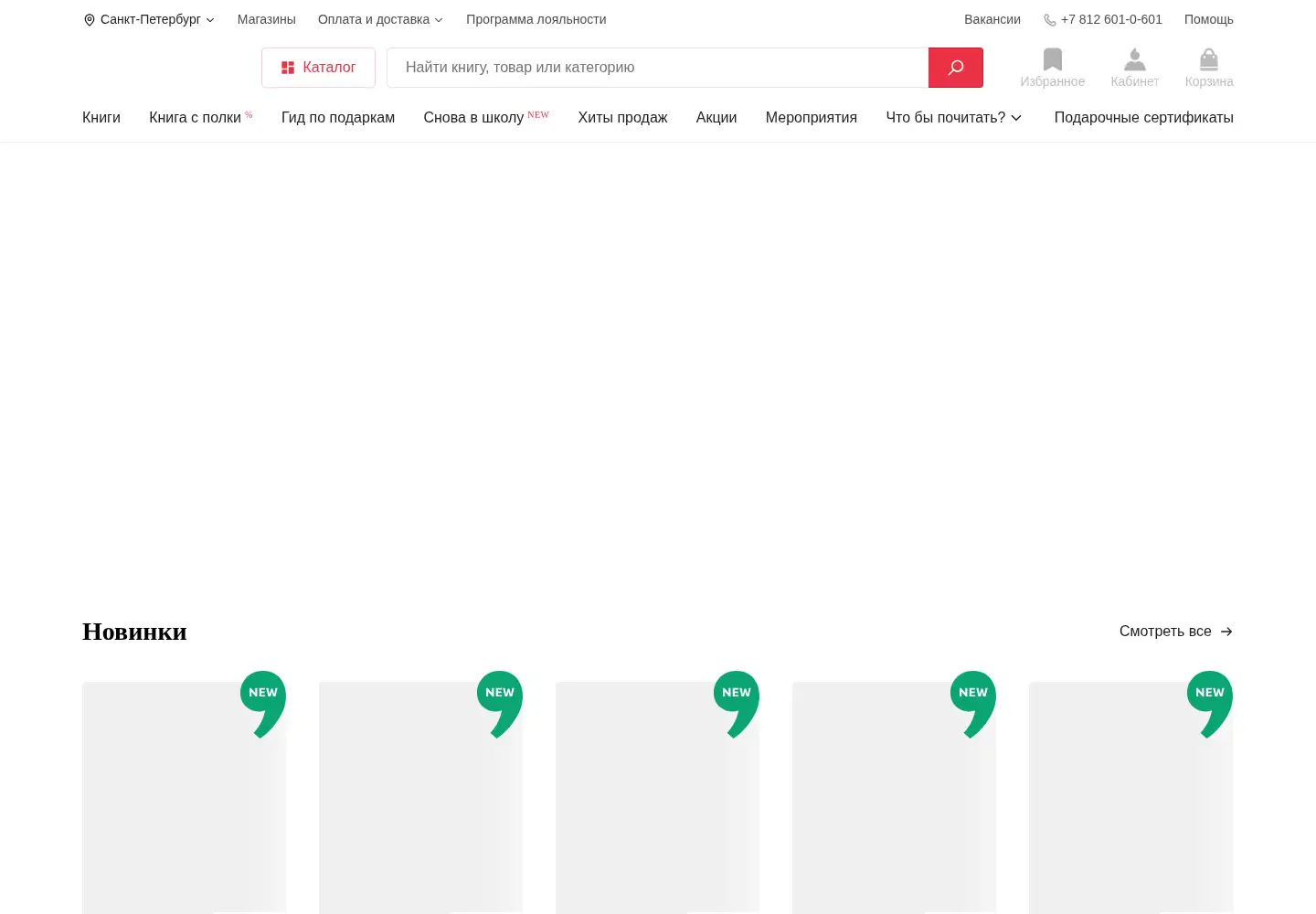Open the Помощь link

(x=1209, y=19)
